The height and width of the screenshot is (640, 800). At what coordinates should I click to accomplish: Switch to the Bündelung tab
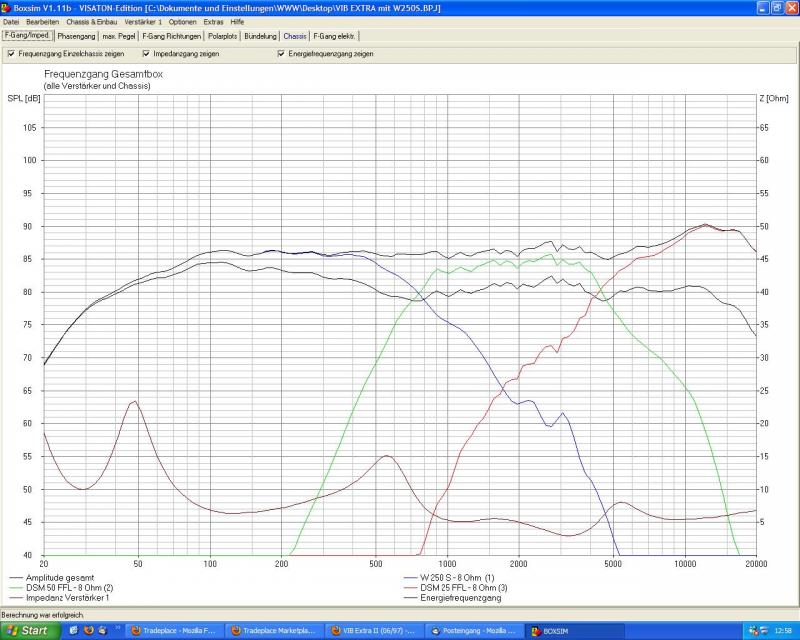tap(260, 36)
